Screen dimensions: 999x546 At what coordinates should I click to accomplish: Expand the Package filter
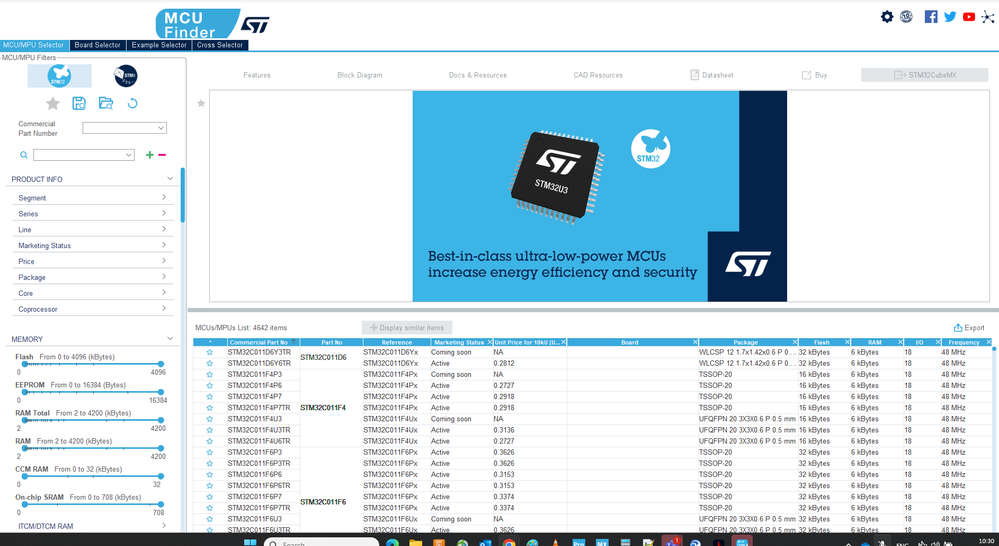(92, 277)
